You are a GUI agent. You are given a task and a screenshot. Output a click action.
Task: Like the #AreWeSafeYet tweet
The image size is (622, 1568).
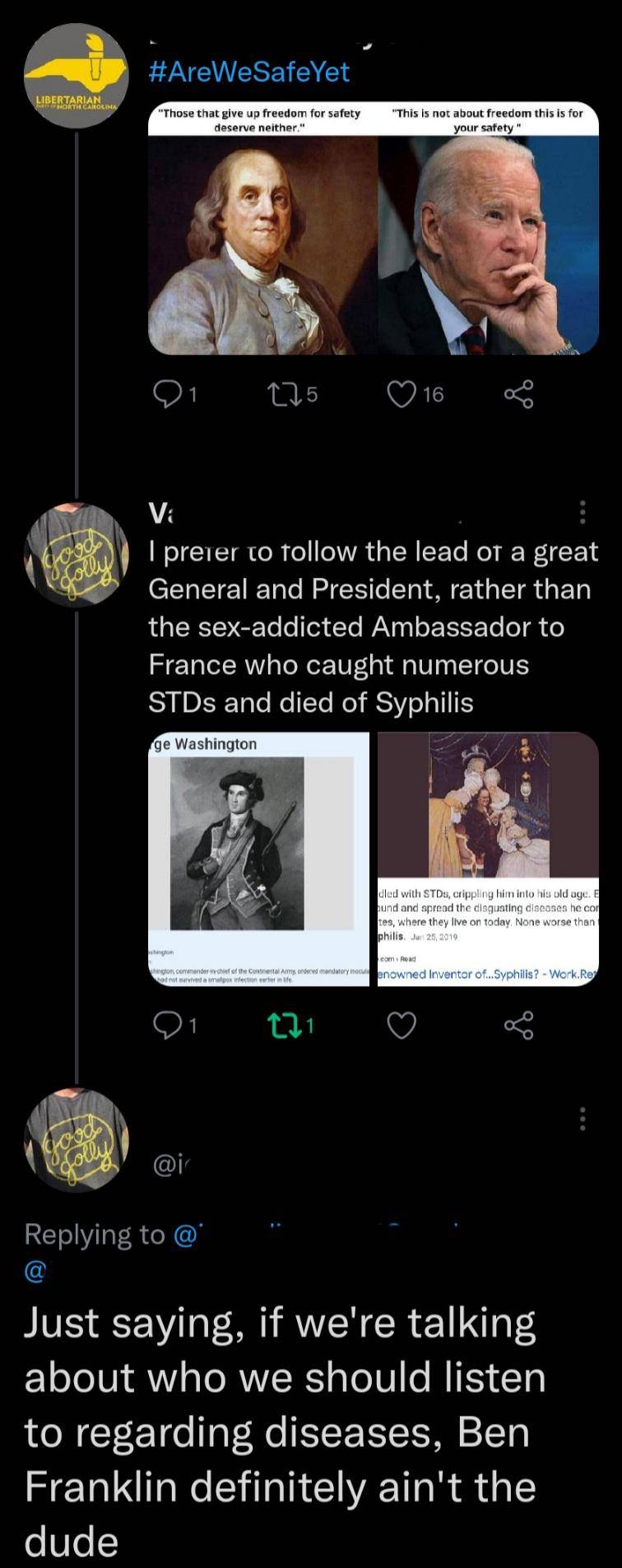402,395
